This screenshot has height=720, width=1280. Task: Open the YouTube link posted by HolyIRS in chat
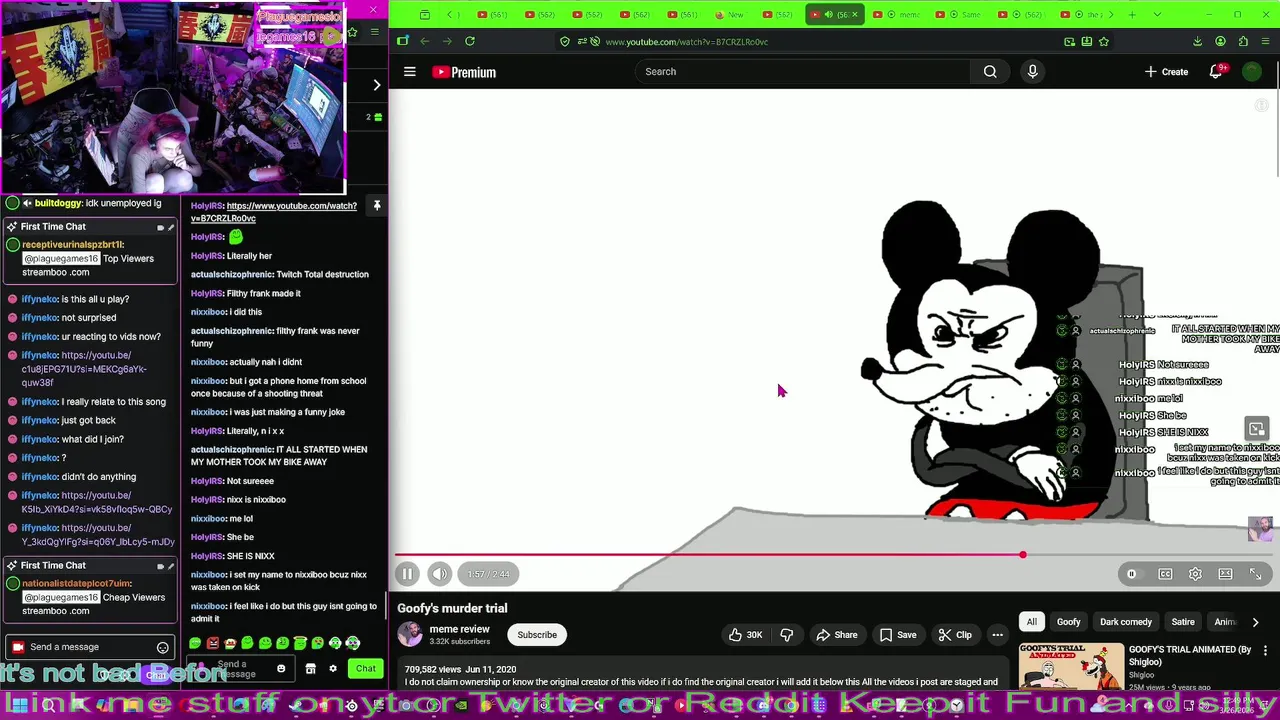tap(274, 212)
